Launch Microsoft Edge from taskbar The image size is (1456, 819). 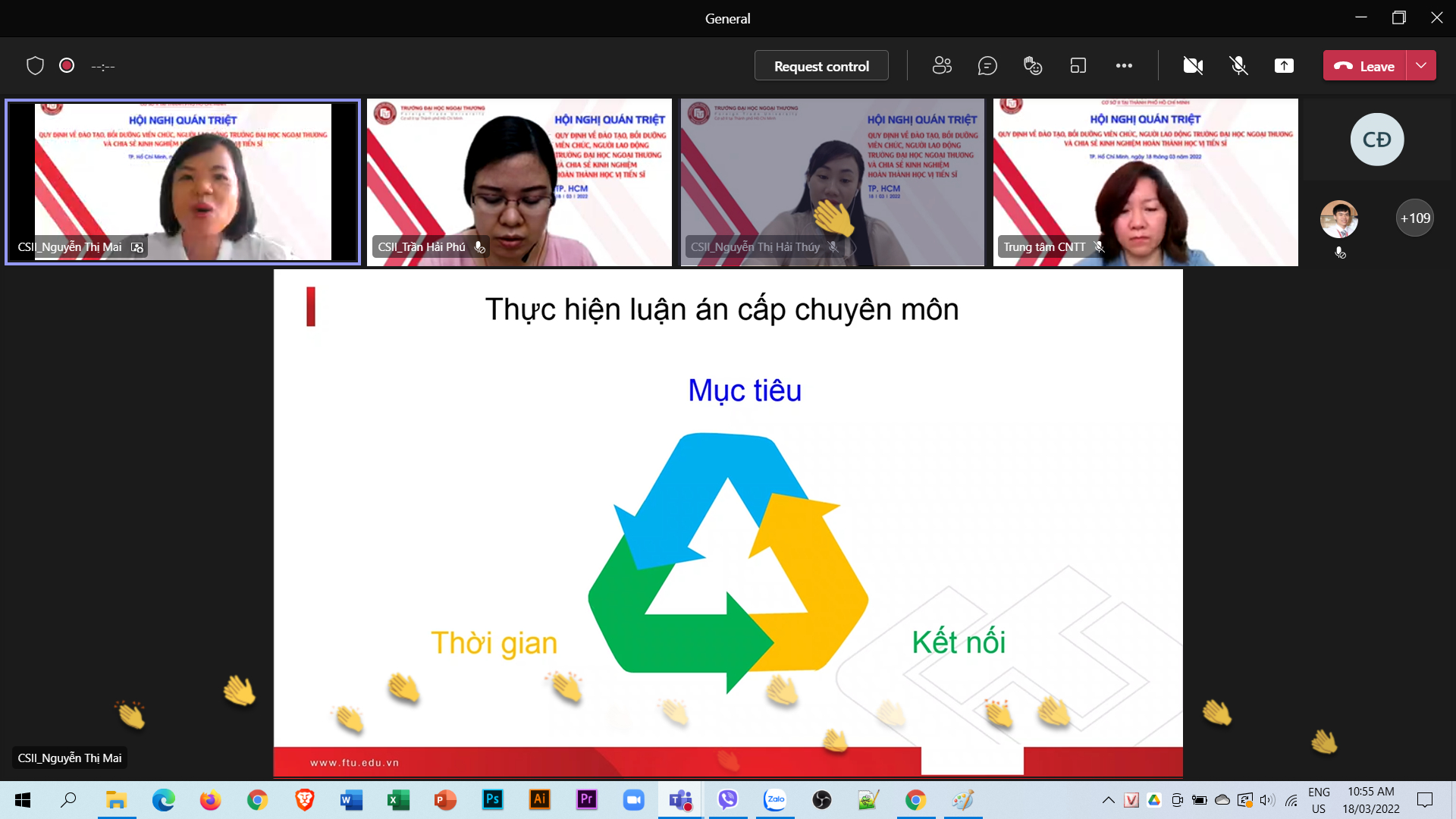(163, 800)
